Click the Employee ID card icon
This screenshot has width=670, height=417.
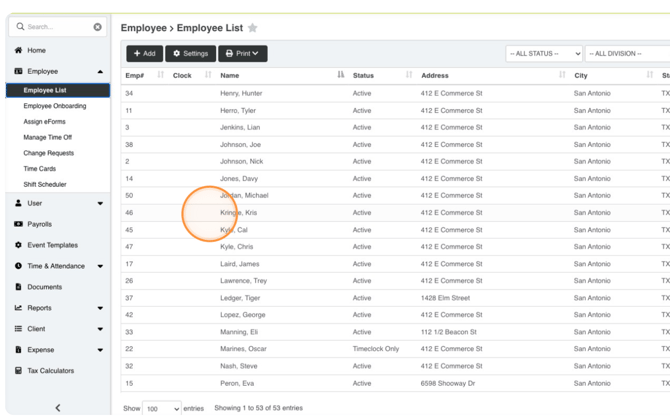click(18, 71)
